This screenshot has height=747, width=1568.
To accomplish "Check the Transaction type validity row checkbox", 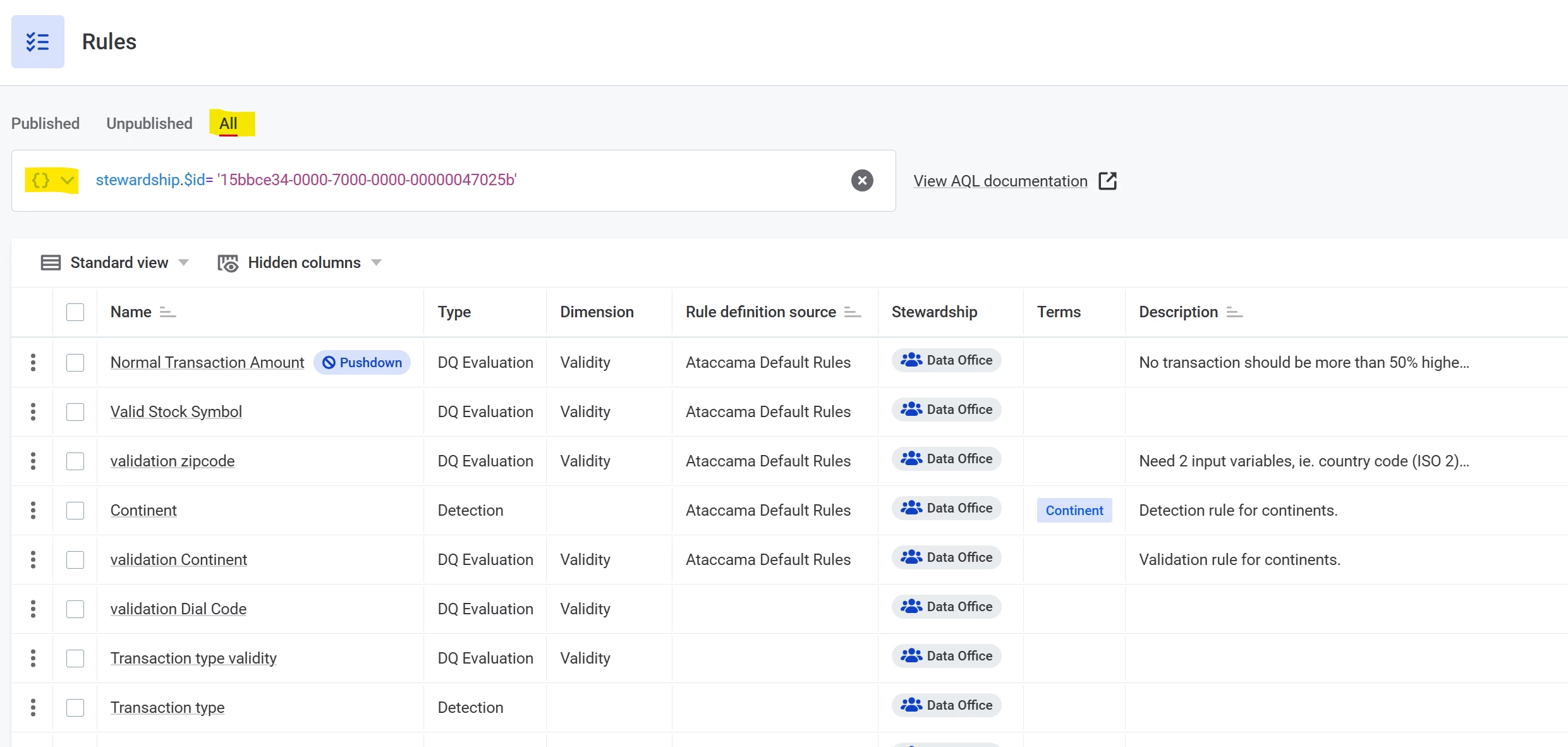I will (75, 659).
